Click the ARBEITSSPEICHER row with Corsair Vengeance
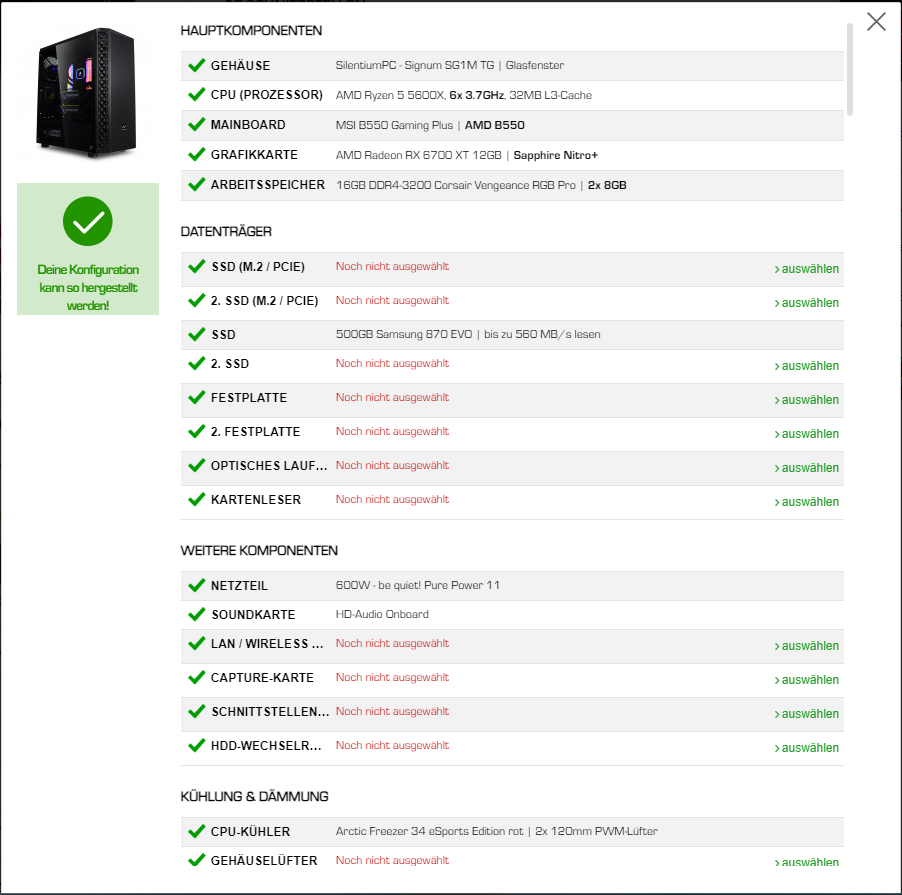Image resolution: width=902 pixels, height=895 pixels. point(512,185)
